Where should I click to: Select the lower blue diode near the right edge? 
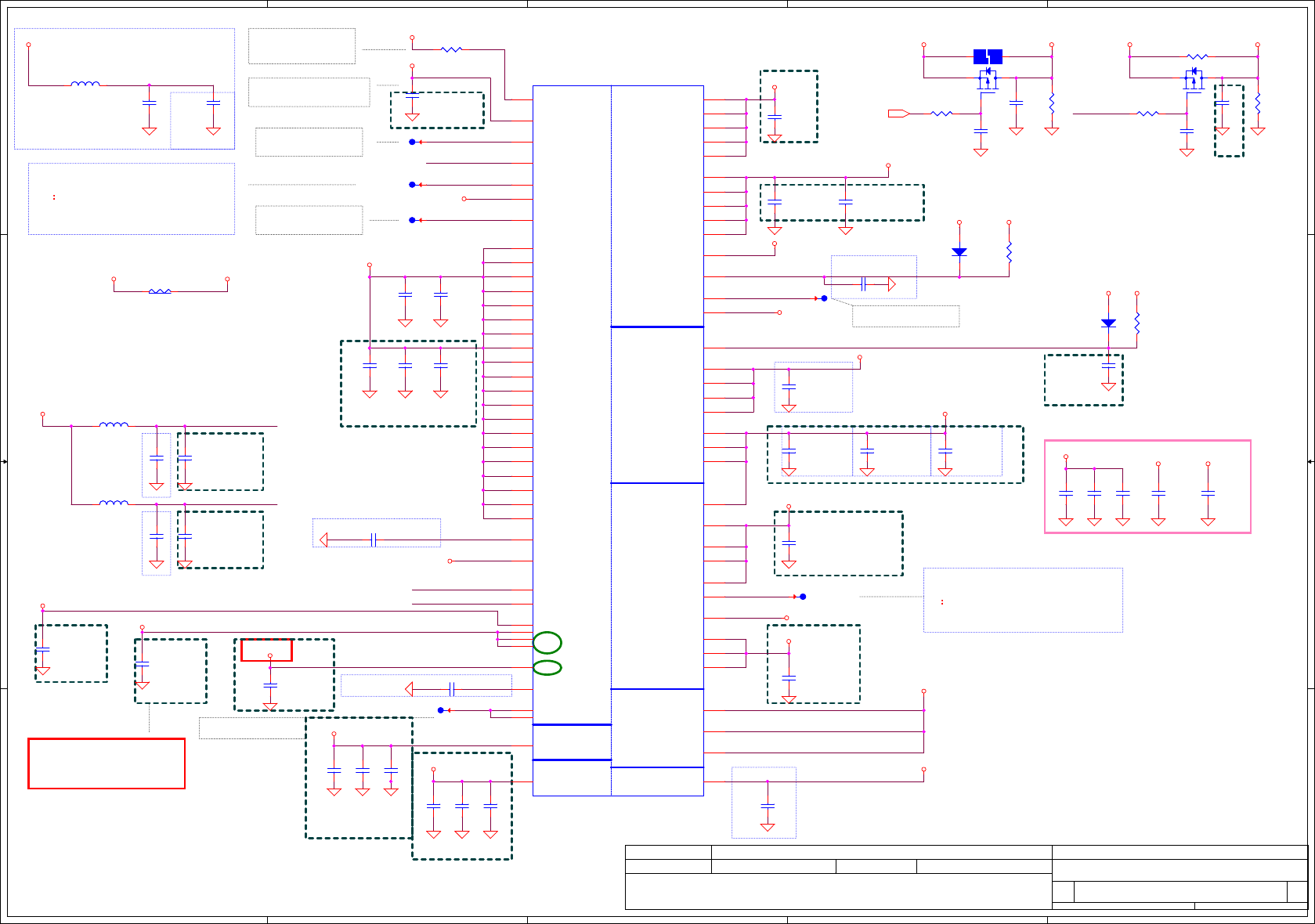pyautogui.click(x=1108, y=323)
